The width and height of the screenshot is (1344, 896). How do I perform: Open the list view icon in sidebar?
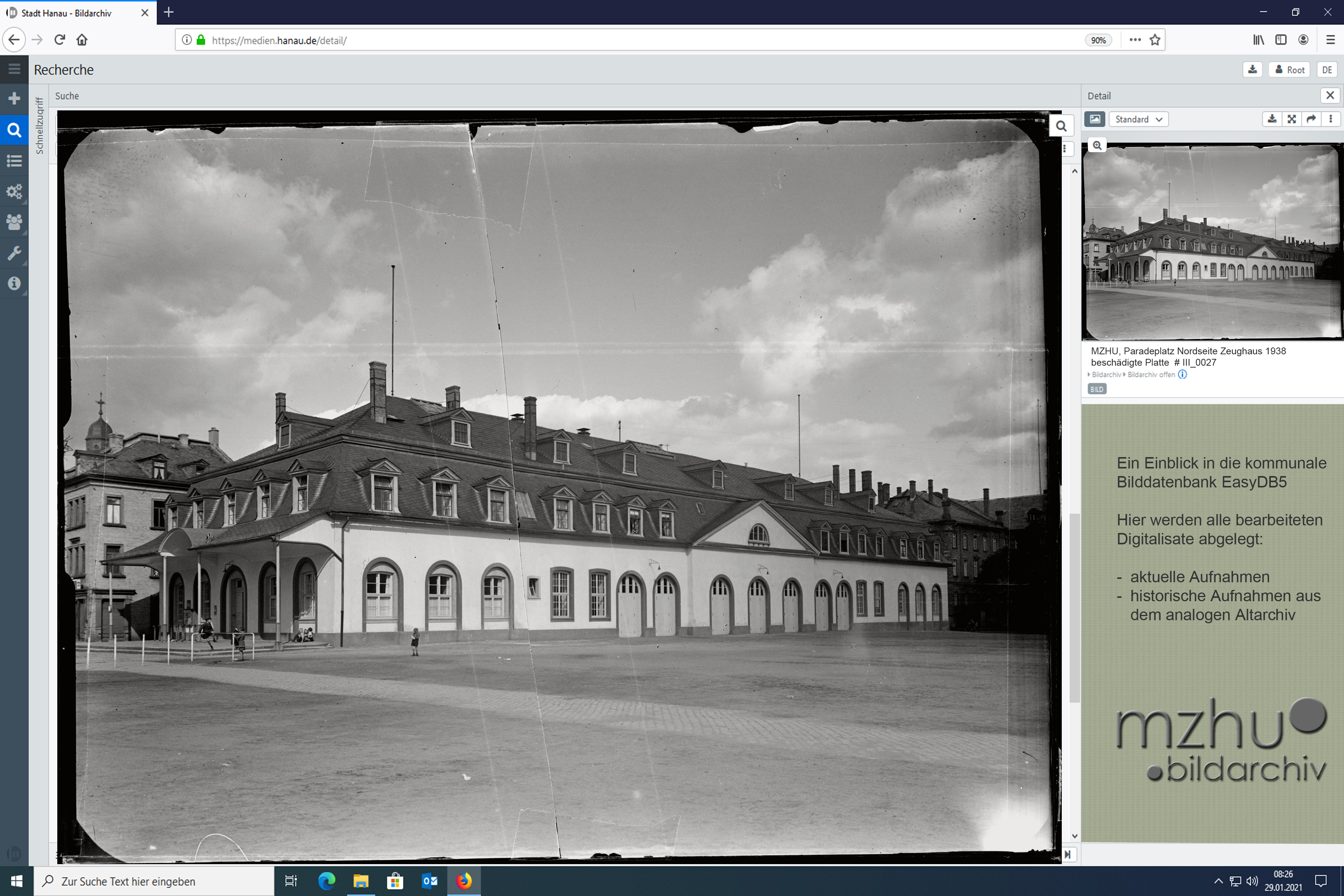pyautogui.click(x=14, y=160)
